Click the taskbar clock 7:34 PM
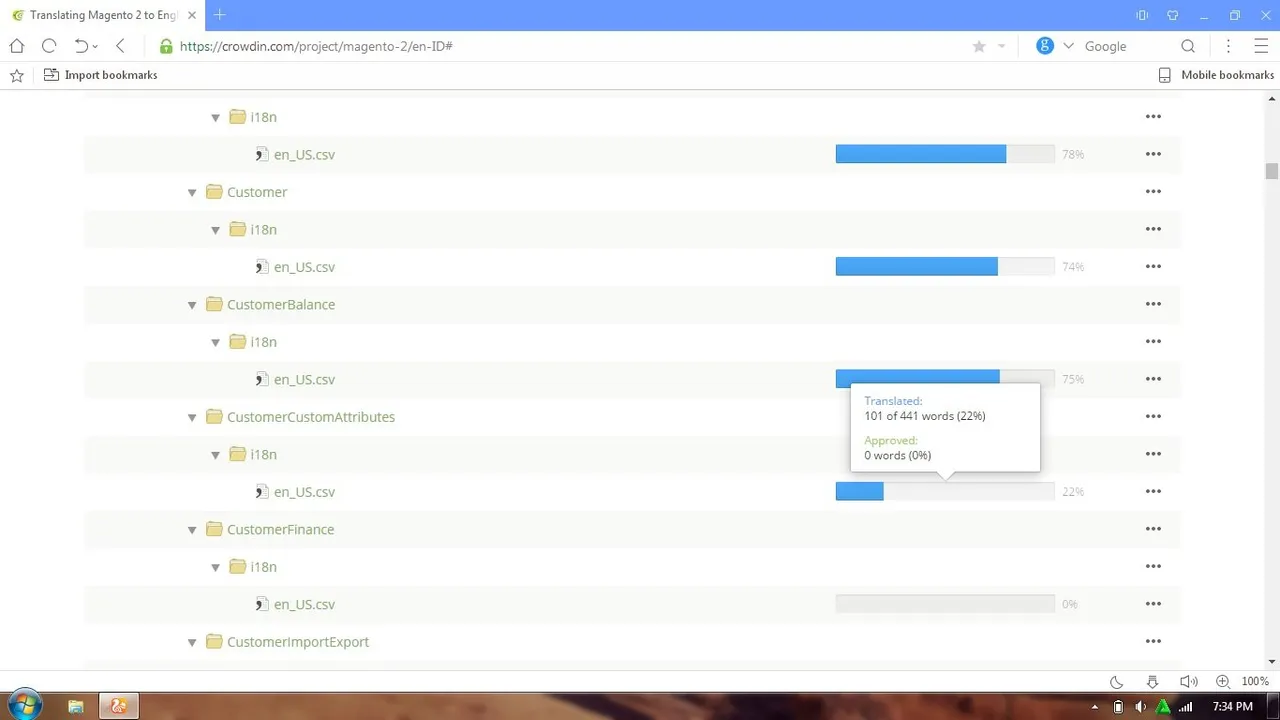The width and height of the screenshot is (1280, 720). [x=1232, y=707]
